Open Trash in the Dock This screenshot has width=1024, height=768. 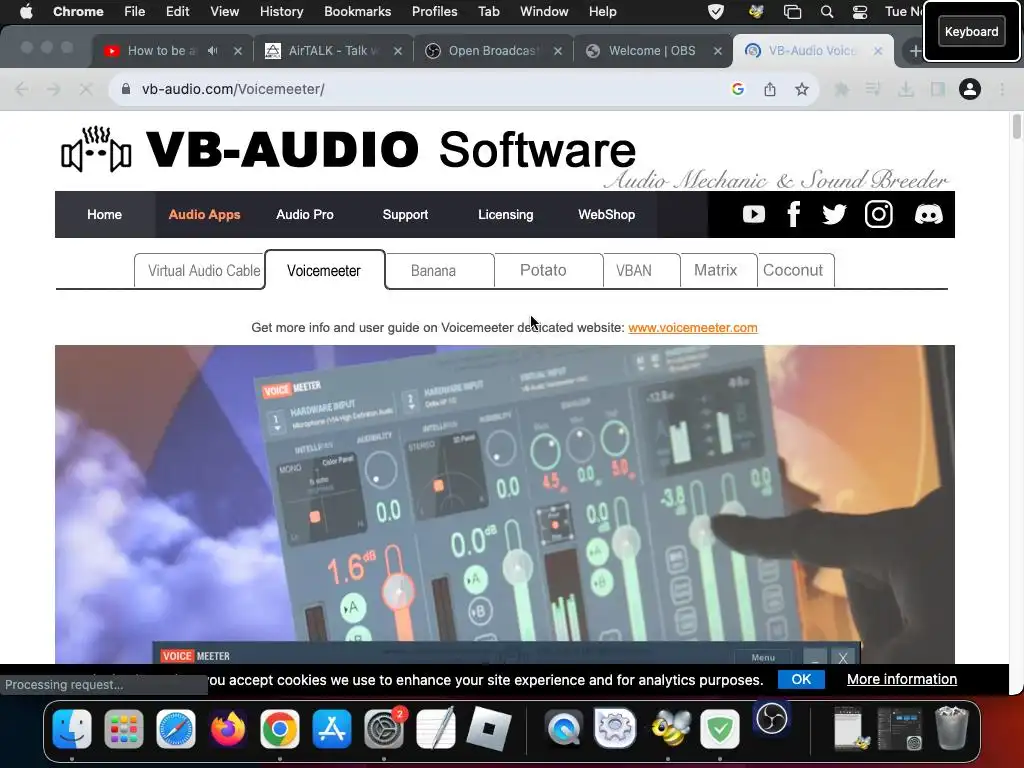951,728
